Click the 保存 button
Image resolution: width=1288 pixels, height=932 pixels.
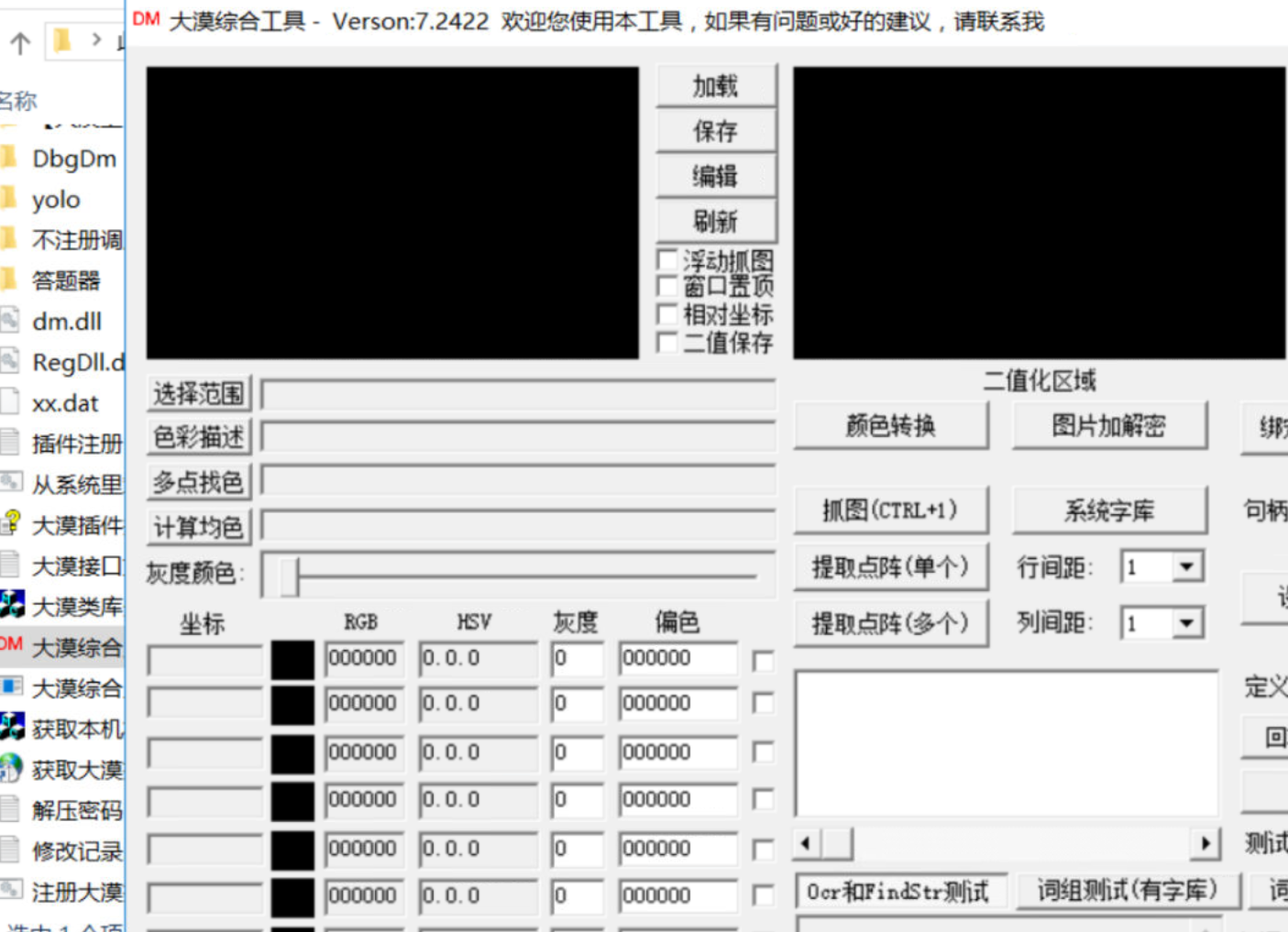click(716, 131)
